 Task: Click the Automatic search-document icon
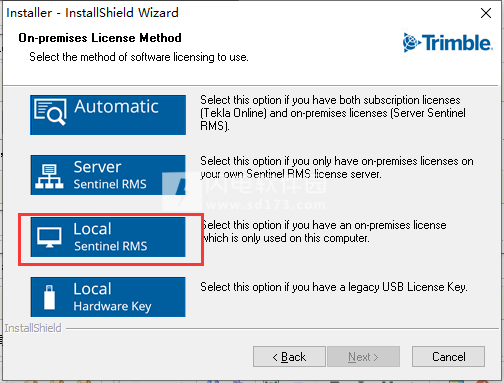[50, 112]
